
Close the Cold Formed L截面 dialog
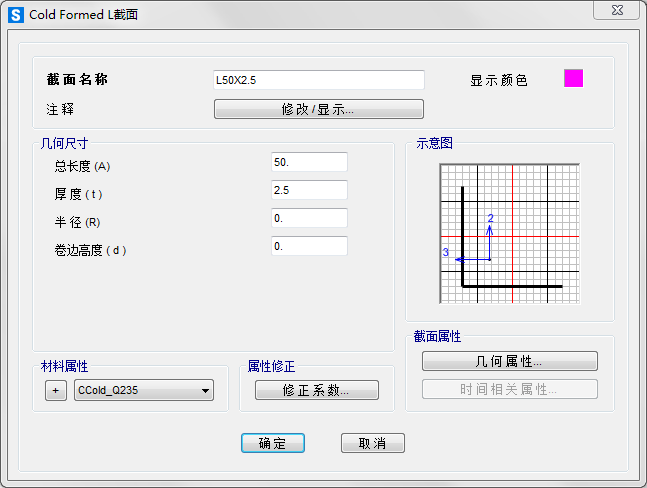click(616, 9)
